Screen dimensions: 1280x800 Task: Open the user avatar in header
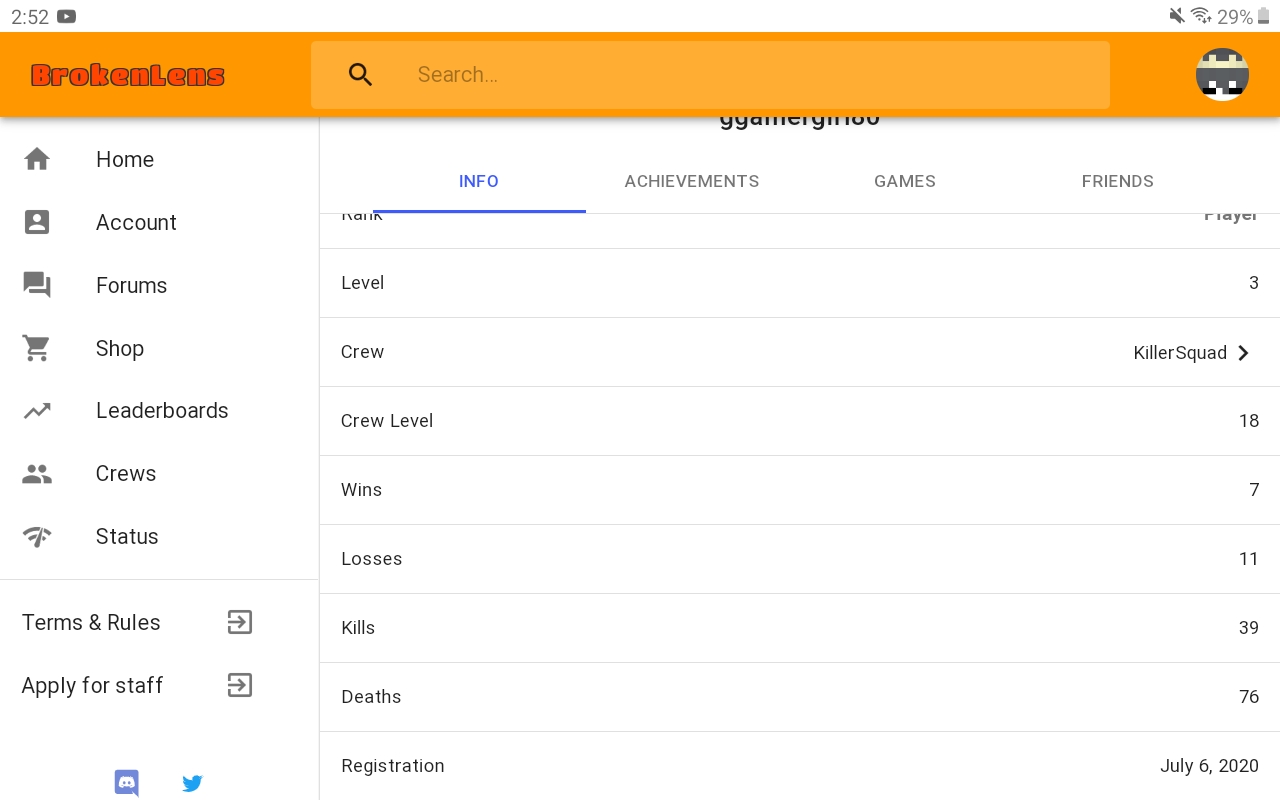(x=1222, y=74)
